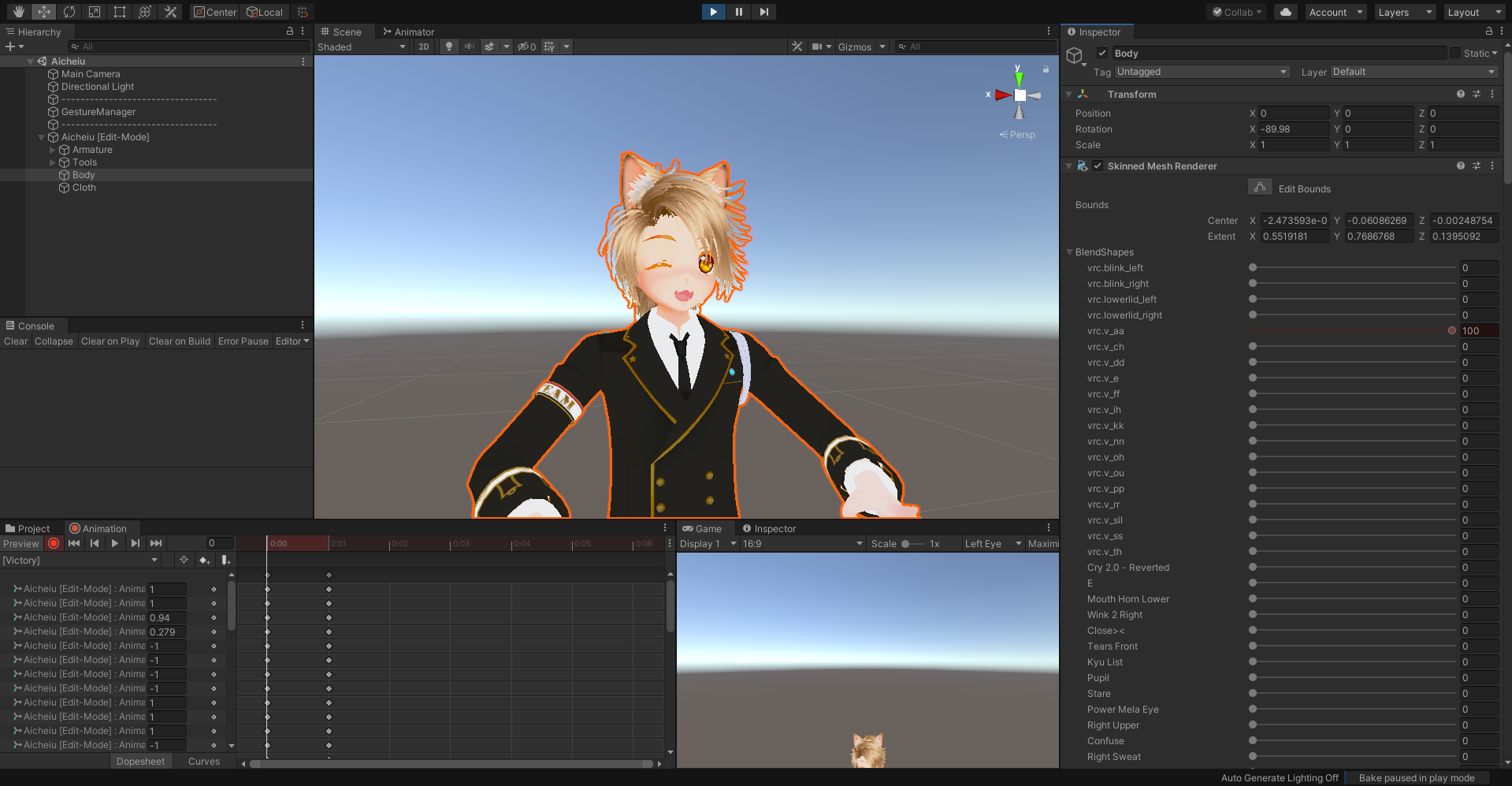Click Add Event in the Animation window
1512x786 pixels.
(226, 560)
